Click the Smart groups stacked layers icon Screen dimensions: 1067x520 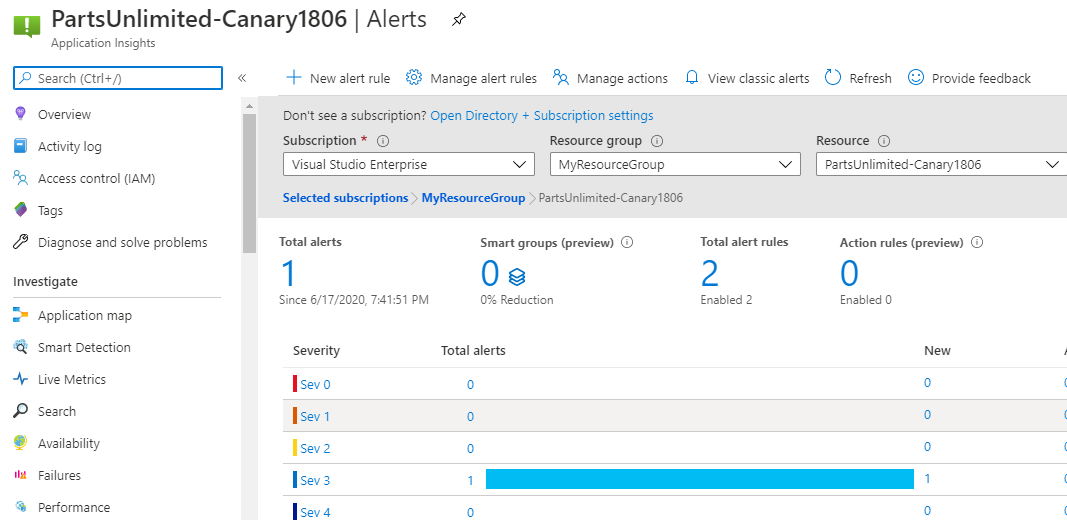coord(517,276)
